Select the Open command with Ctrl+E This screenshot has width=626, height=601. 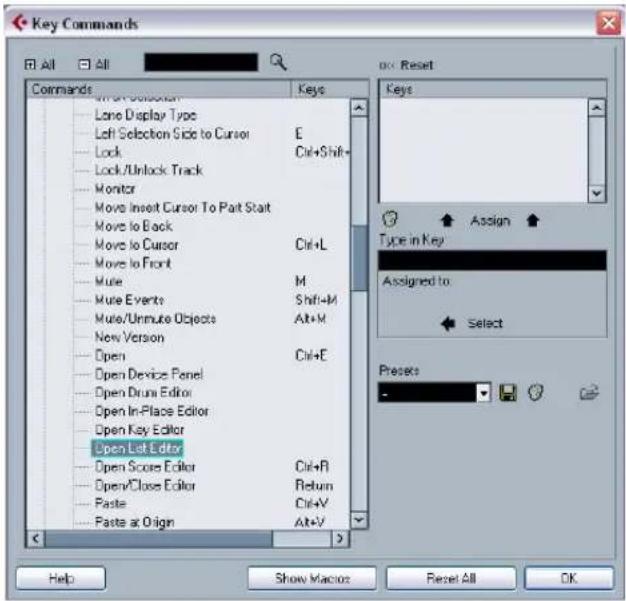[110, 355]
